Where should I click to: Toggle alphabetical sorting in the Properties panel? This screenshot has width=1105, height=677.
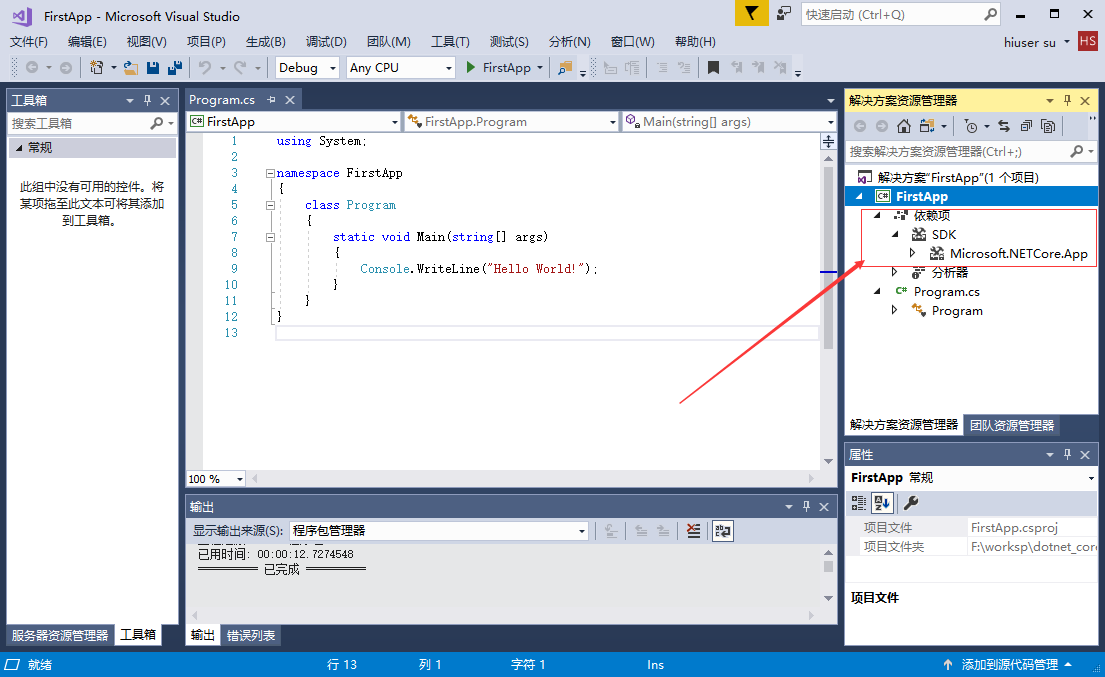point(883,503)
